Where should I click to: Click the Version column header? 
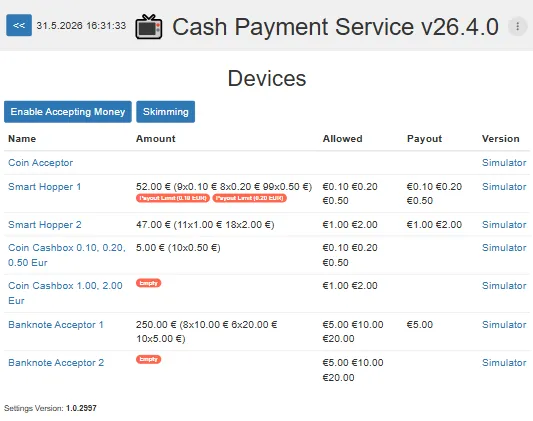500,139
